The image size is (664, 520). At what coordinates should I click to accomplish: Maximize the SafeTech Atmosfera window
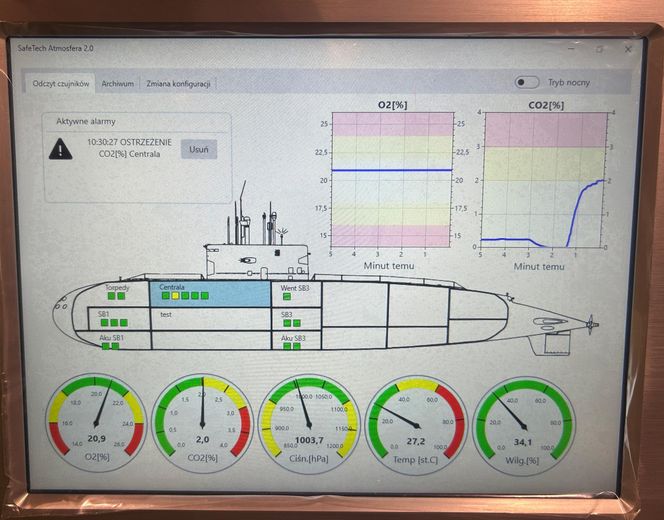tap(600, 49)
